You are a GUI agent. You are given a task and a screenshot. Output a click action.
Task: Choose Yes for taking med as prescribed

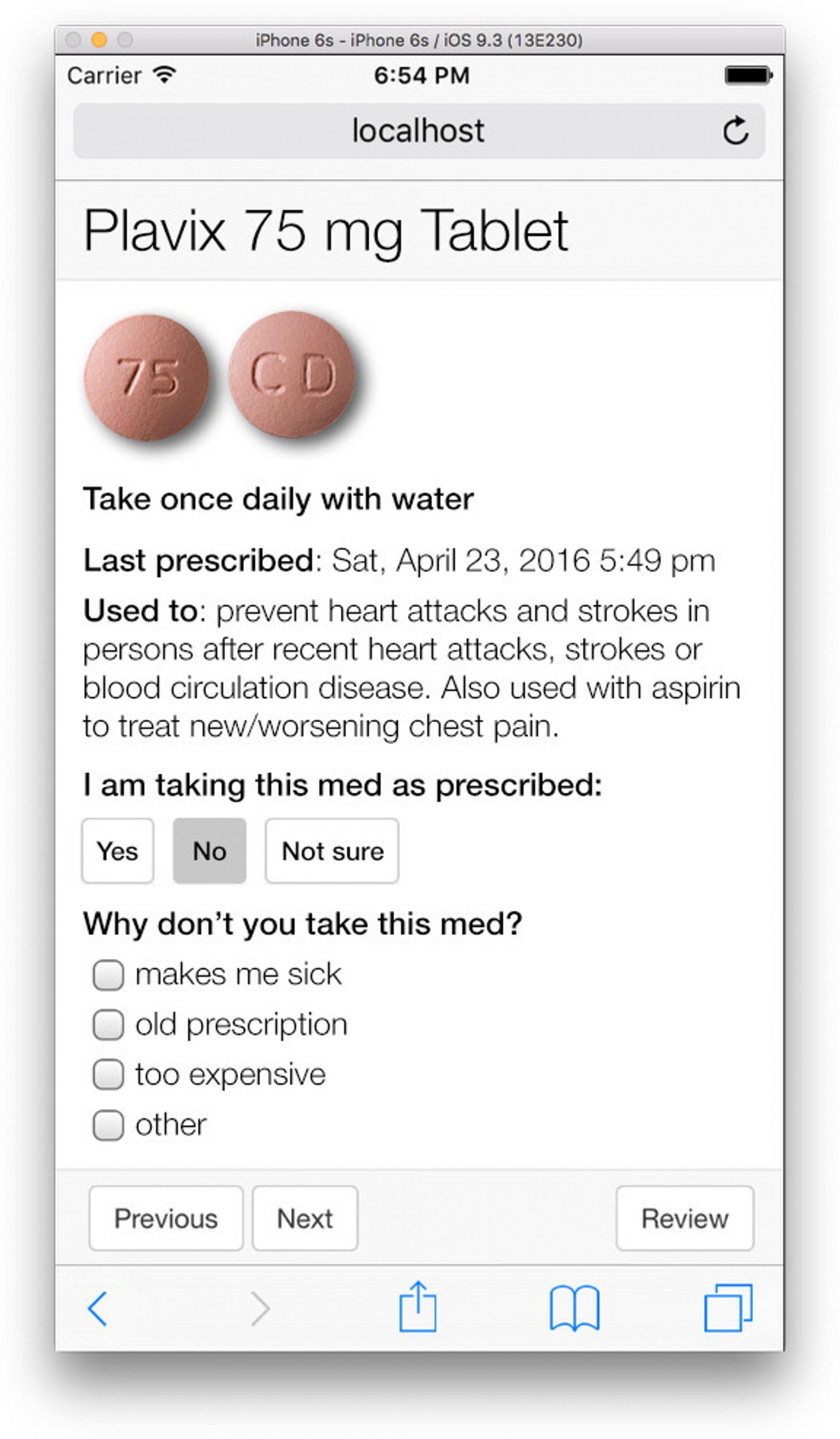(x=118, y=851)
